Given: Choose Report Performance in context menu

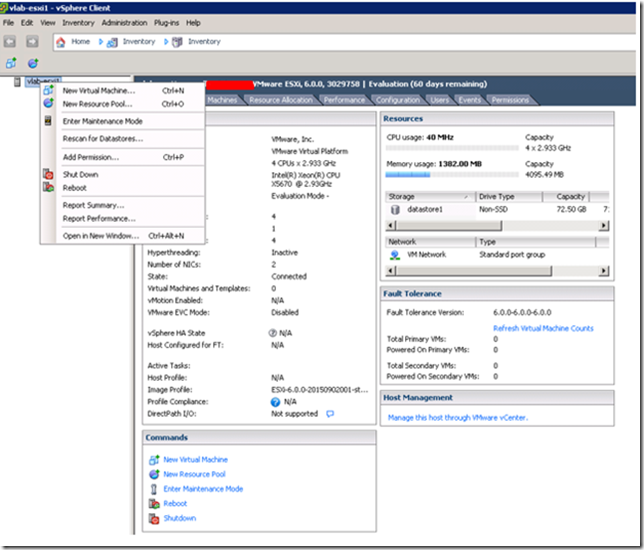Looking at the screenshot, I should 123,219.
